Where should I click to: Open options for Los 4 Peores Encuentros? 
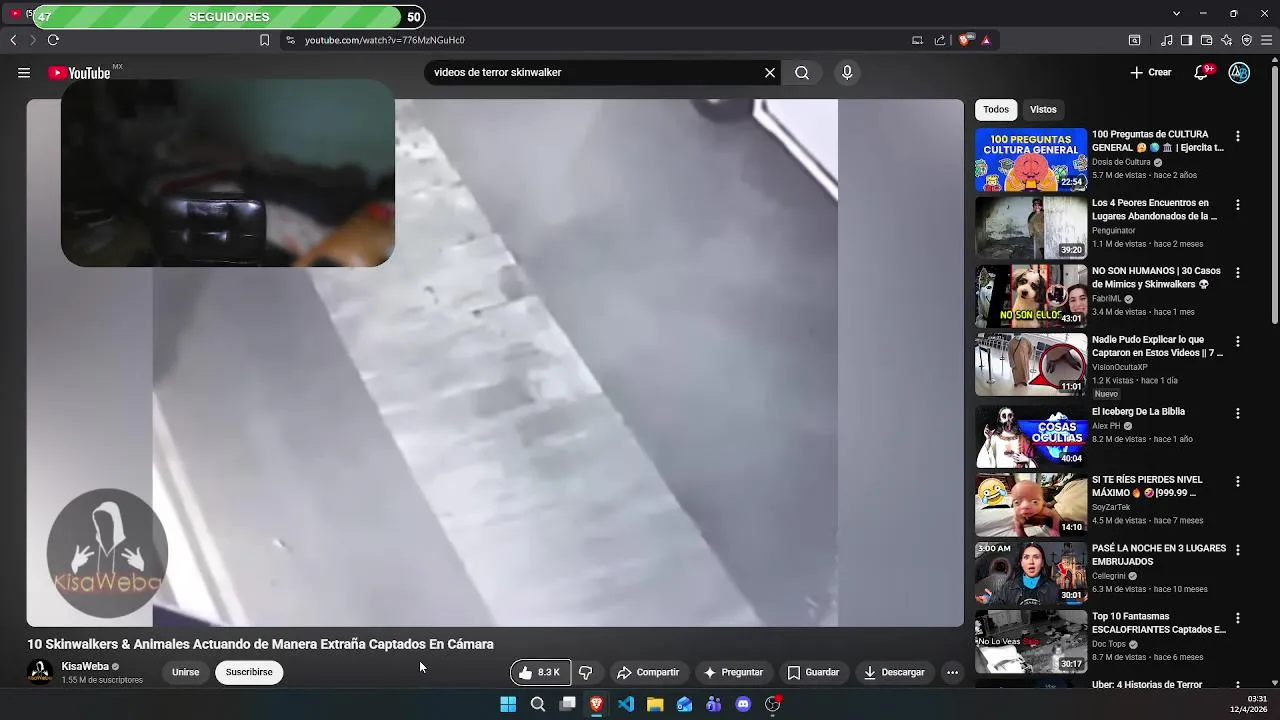pyautogui.click(x=1238, y=204)
